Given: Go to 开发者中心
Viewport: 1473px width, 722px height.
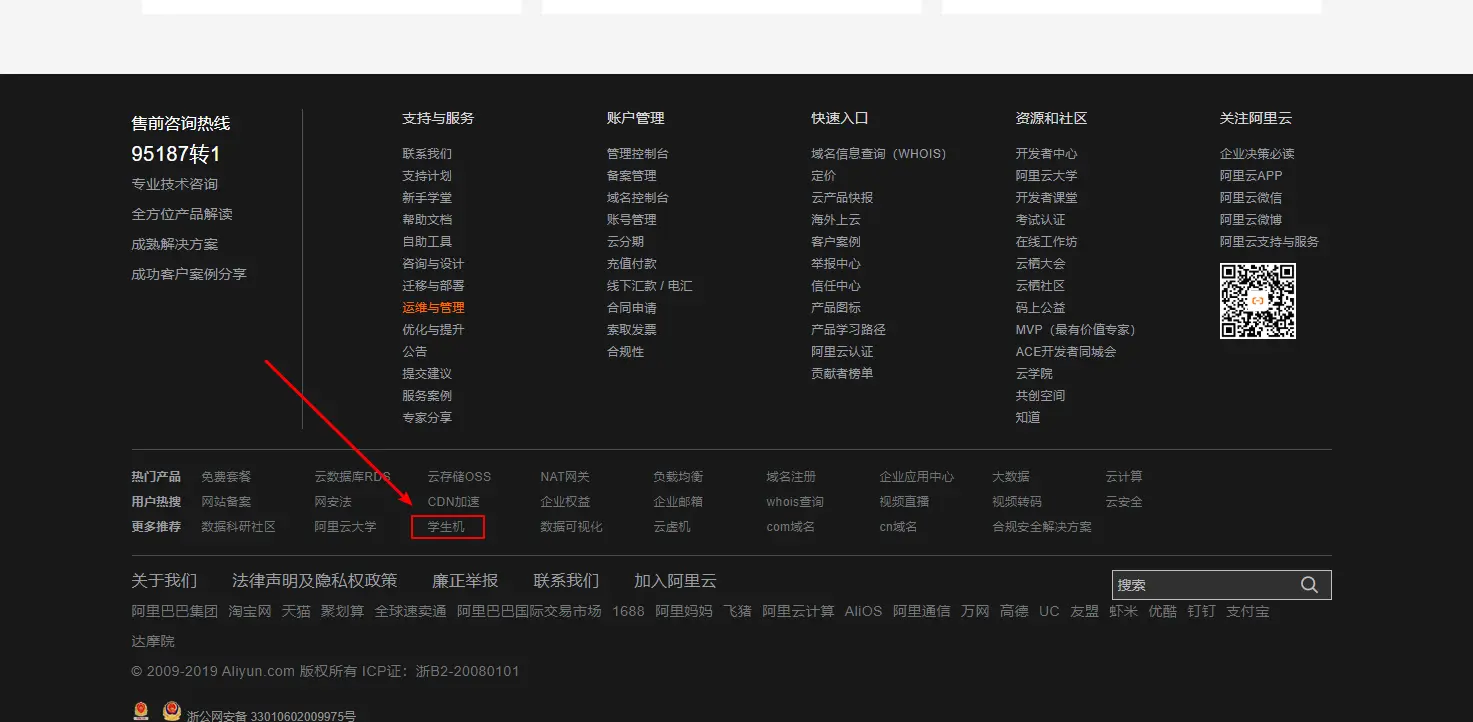Looking at the screenshot, I should 1047,154.
